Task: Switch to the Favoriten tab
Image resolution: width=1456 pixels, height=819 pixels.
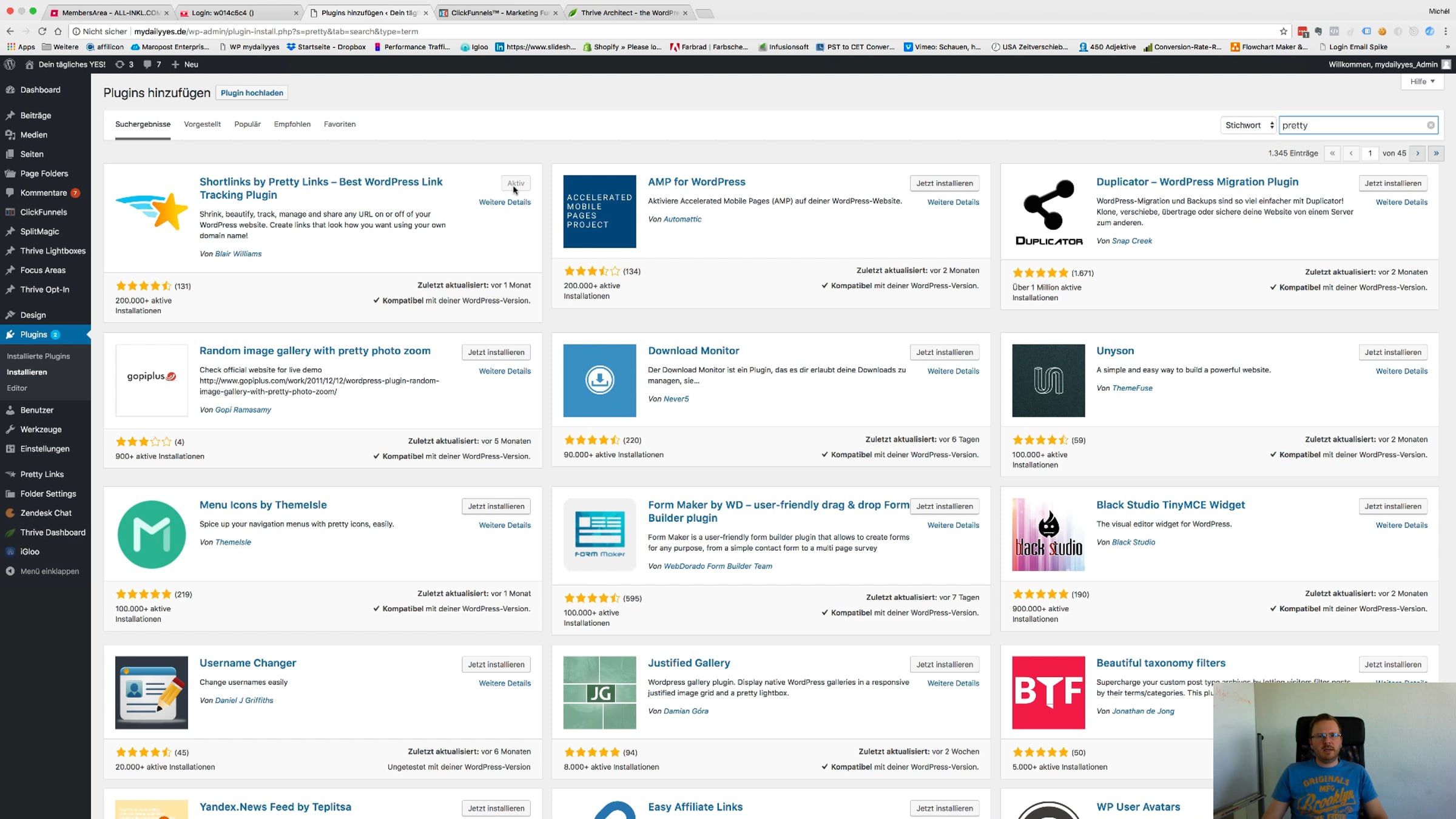Action: click(x=339, y=124)
